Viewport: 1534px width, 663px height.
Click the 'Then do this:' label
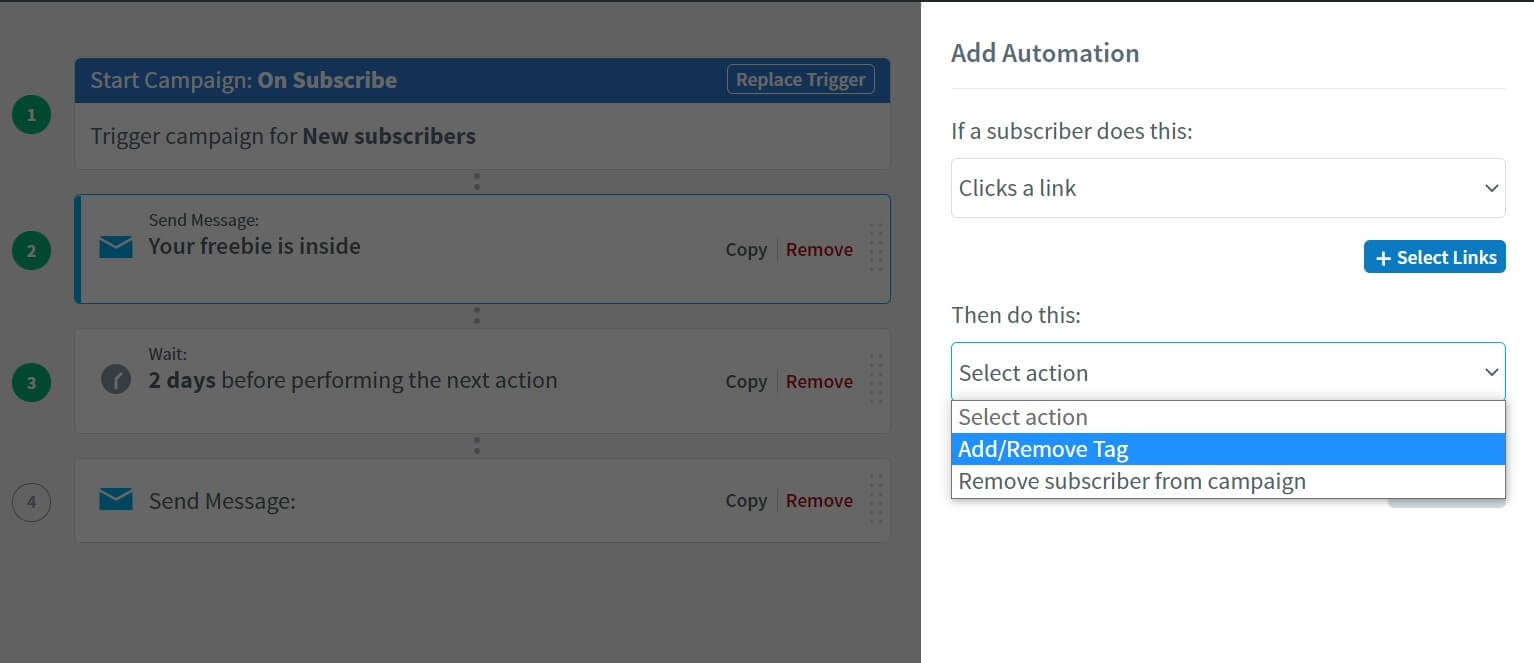tap(1016, 315)
